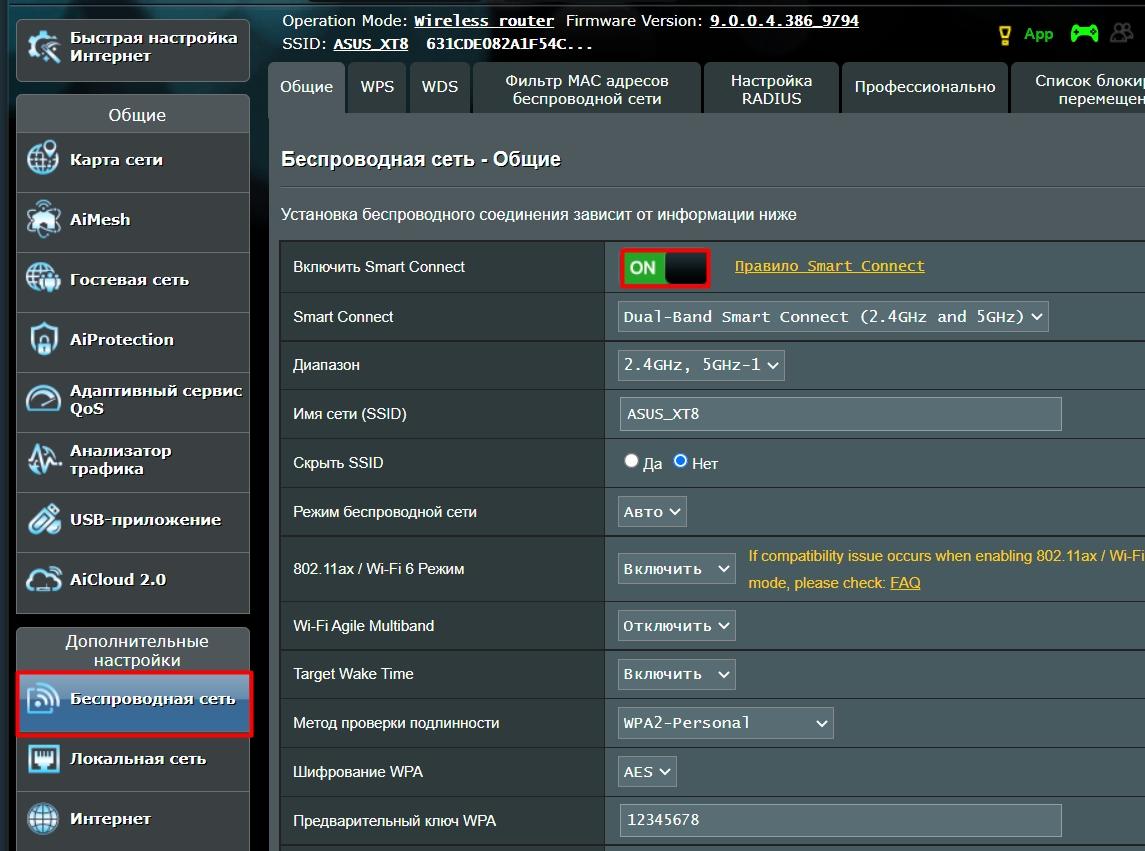Open Гостевая сеть menu item

(x=133, y=282)
